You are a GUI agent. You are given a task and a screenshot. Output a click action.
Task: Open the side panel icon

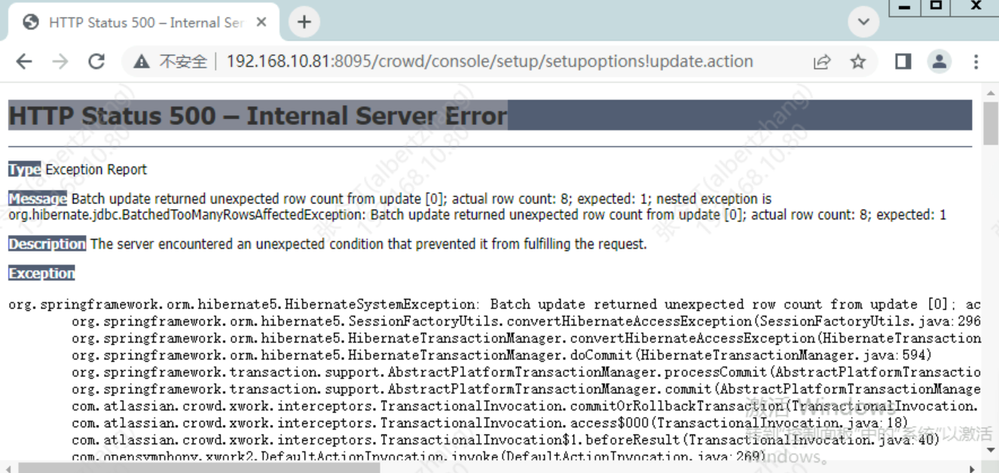903,61
